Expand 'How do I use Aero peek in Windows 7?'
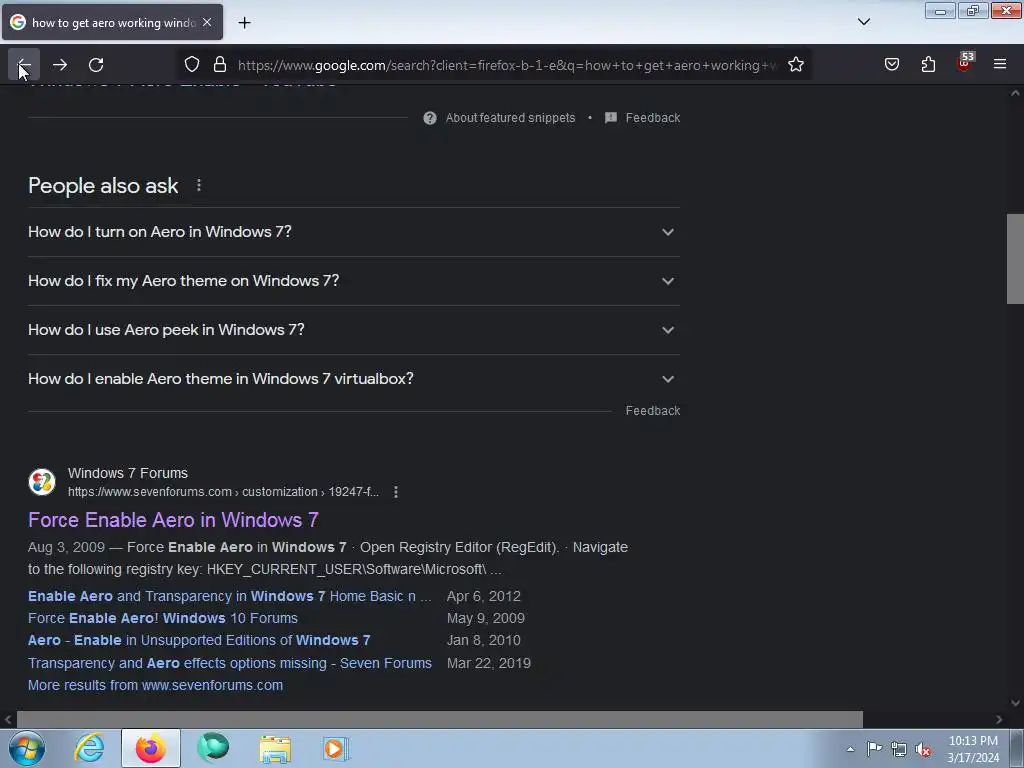Viewport: 1024px width, 768px height. coord(353,330)
